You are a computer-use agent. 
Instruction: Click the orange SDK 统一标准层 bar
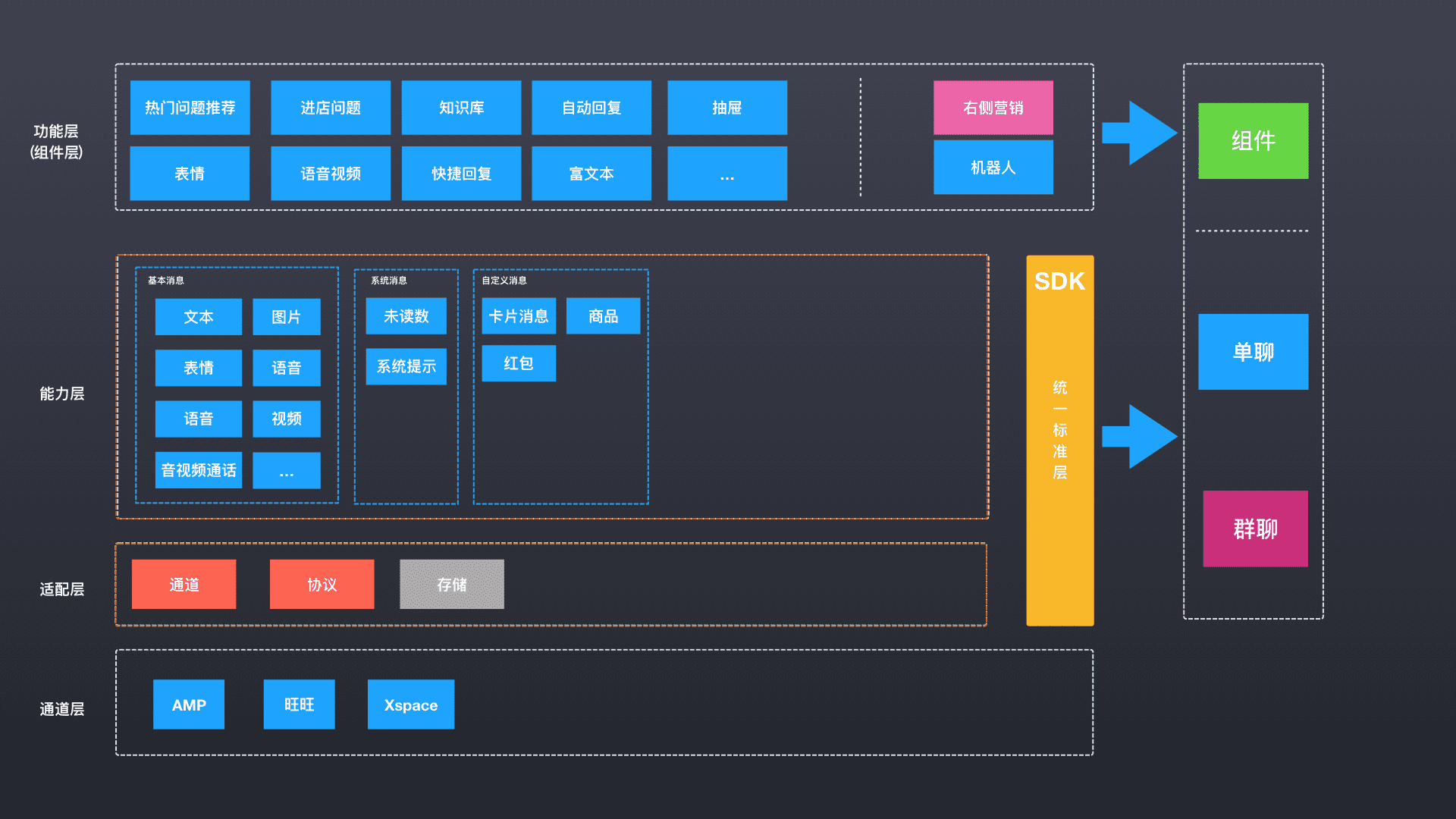(1059, 440)
